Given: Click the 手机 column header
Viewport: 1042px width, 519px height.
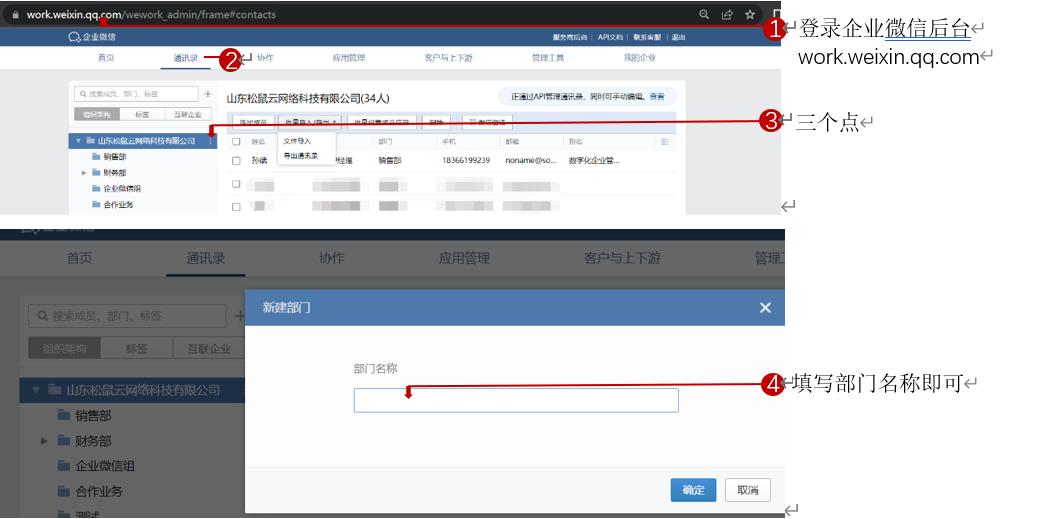Looking at the screenshot, I should [447, 142].
